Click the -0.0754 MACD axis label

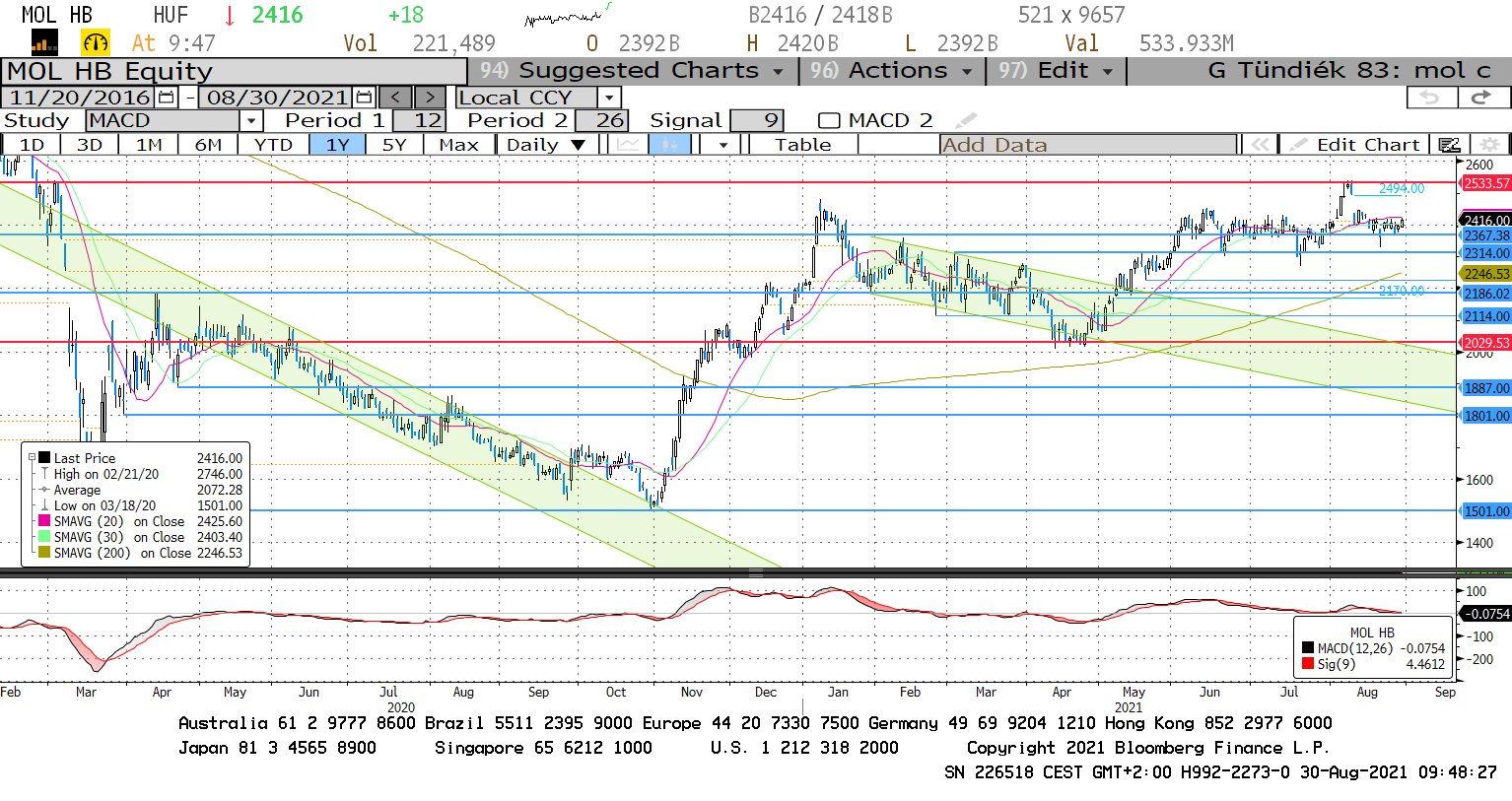1485,614
